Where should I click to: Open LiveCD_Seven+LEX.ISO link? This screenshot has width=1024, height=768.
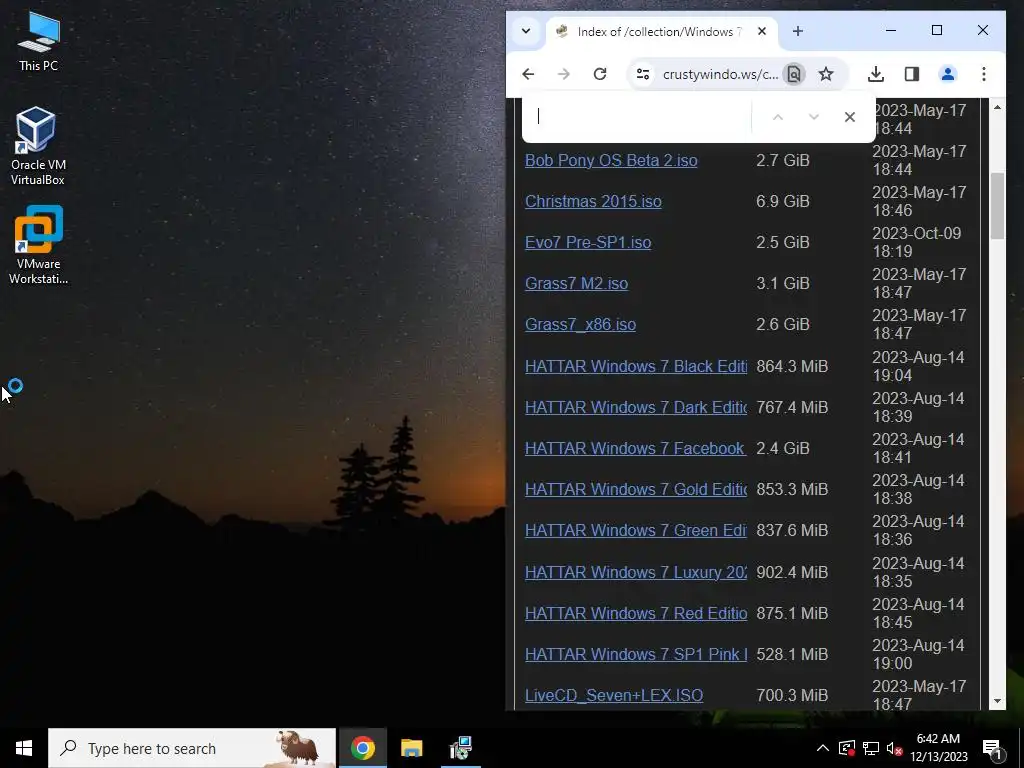click(x=614, y=696)
